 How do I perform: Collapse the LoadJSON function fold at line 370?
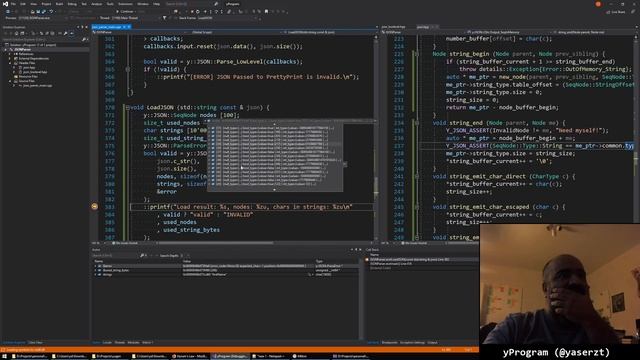click(x=128, y=108)
